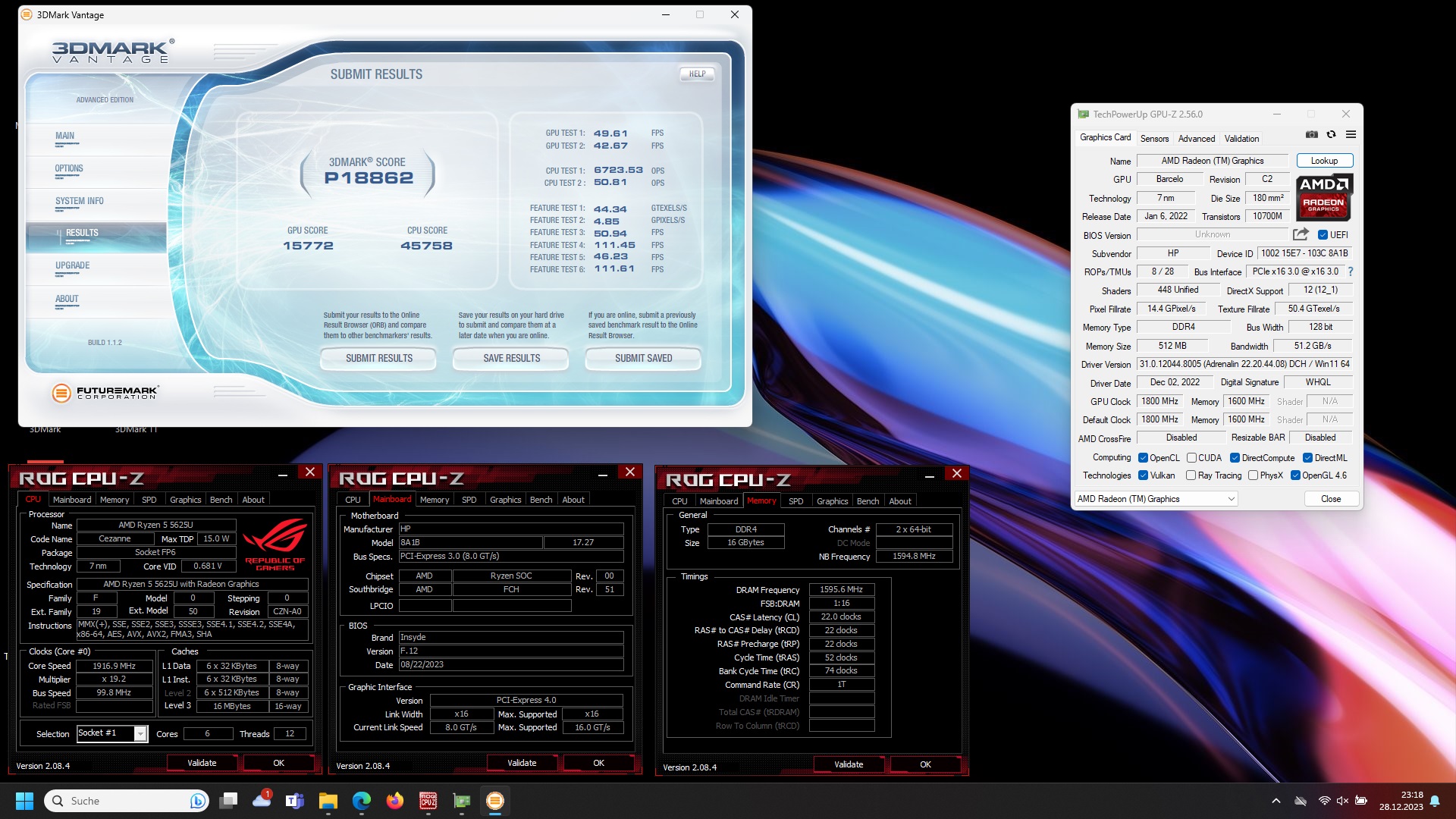Switch to the Validation tab in GPU-Z

coord(1241,139)
